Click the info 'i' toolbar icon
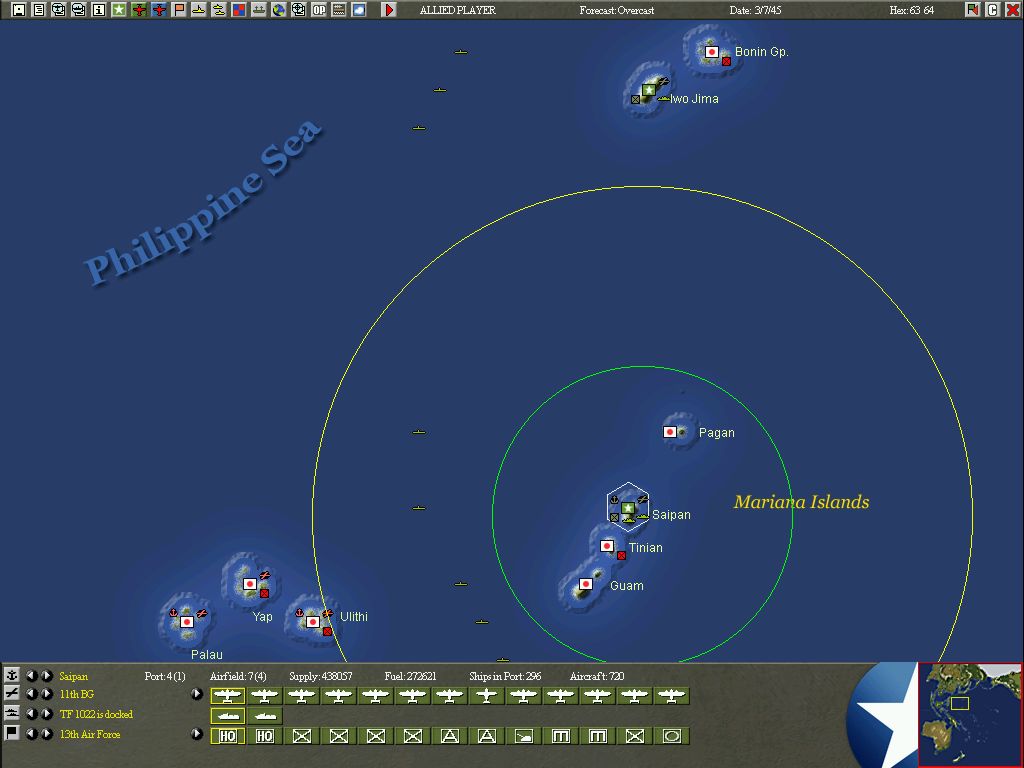The width and height of the screenshot is (1024, 768). tap(99, 10)
